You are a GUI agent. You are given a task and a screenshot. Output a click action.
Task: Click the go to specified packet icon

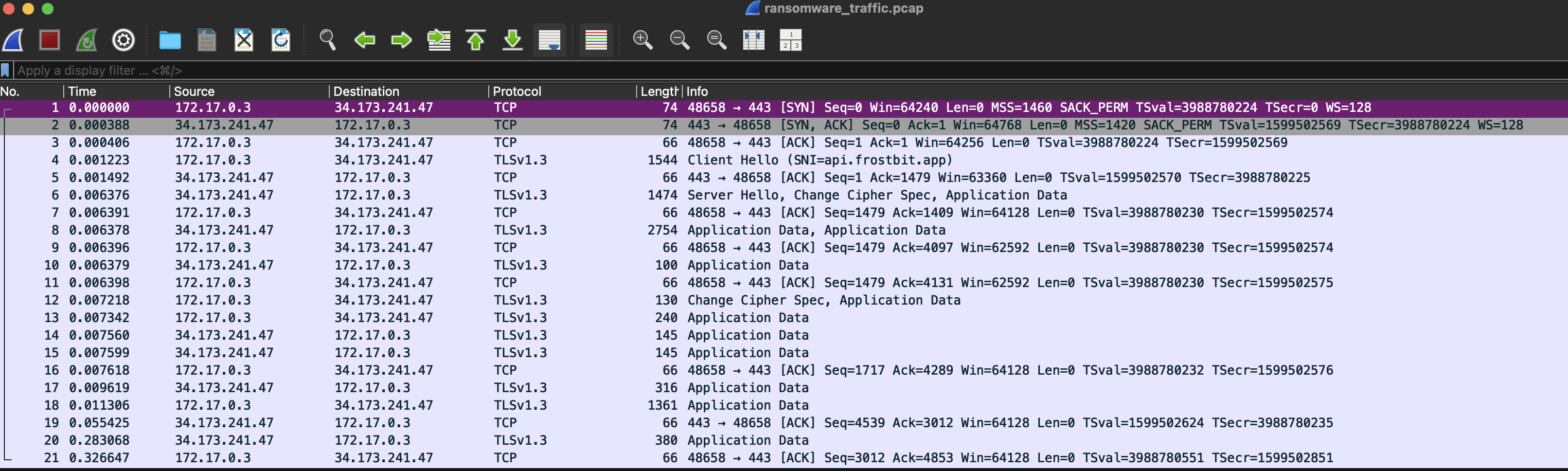pos(439,40)
